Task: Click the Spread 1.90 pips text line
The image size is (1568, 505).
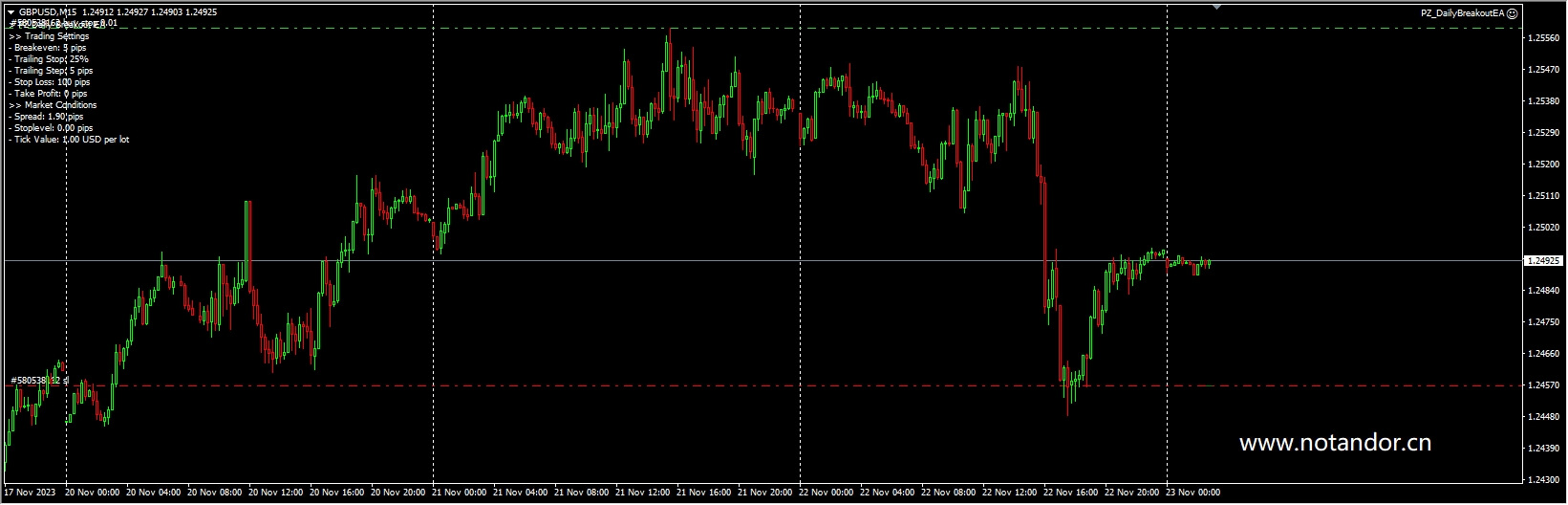Action: pyautogui.click(x=48, y=117)
